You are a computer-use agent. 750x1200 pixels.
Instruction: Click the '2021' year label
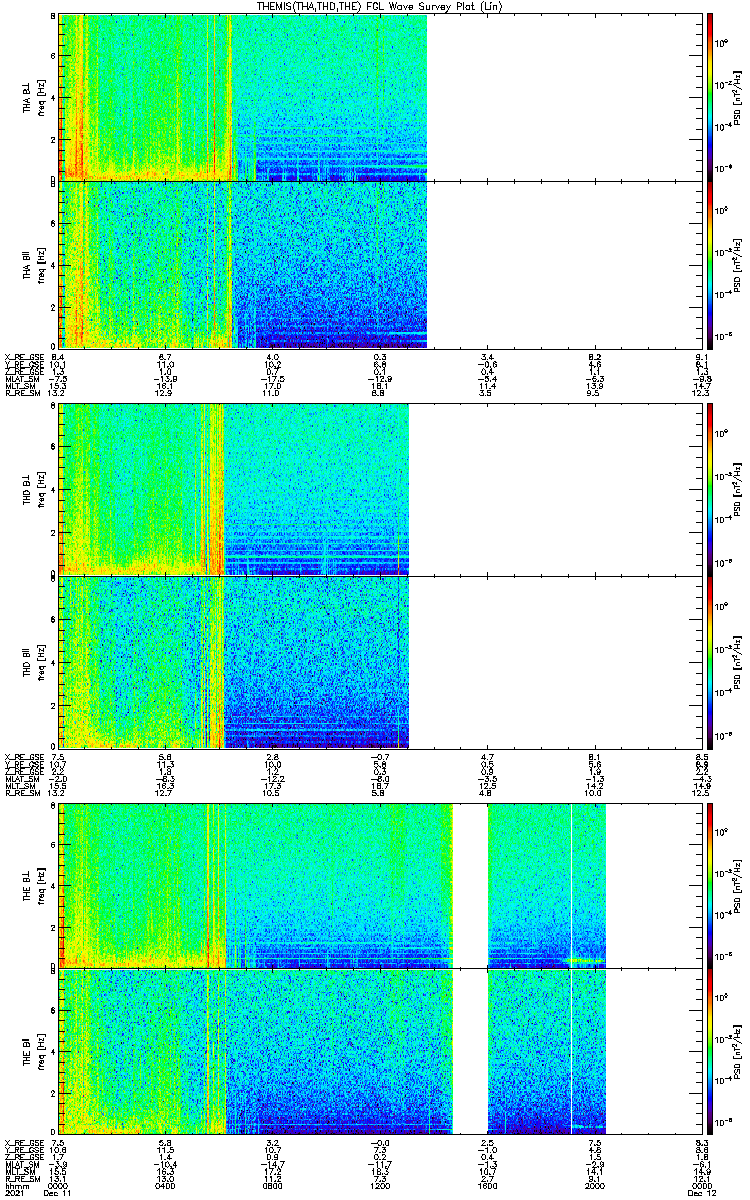(x=14, y=1193)
